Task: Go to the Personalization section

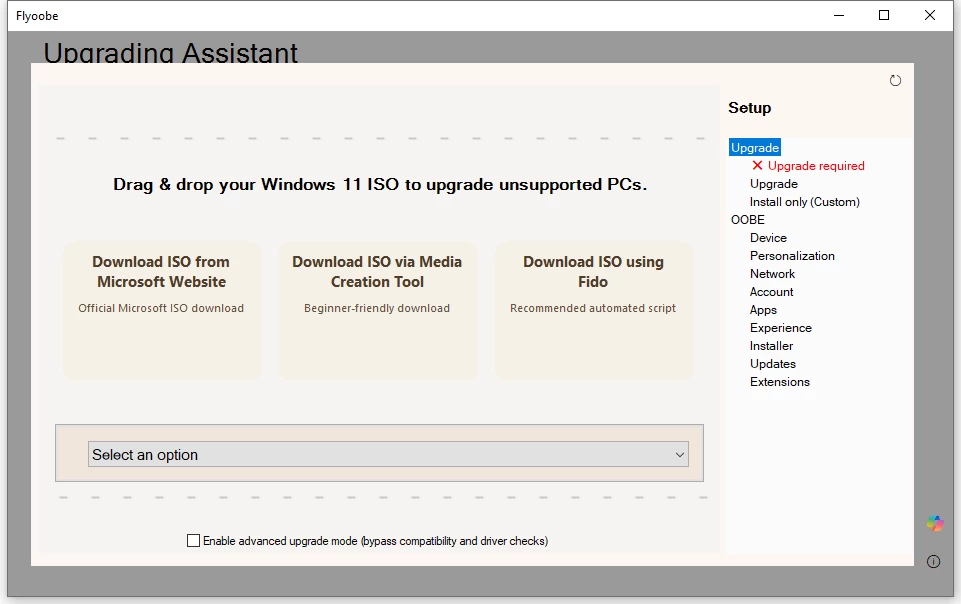Action: coord(792,256)
